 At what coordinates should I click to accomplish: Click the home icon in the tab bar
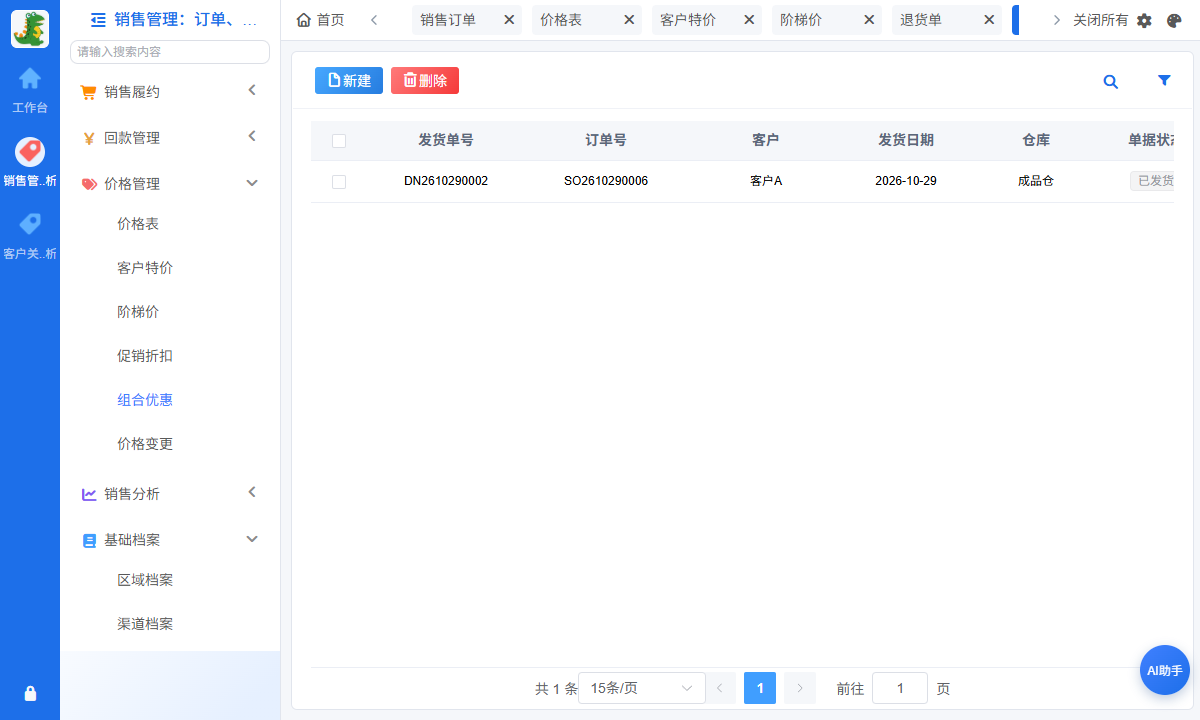pyautogui.click(x=304, y=20)
